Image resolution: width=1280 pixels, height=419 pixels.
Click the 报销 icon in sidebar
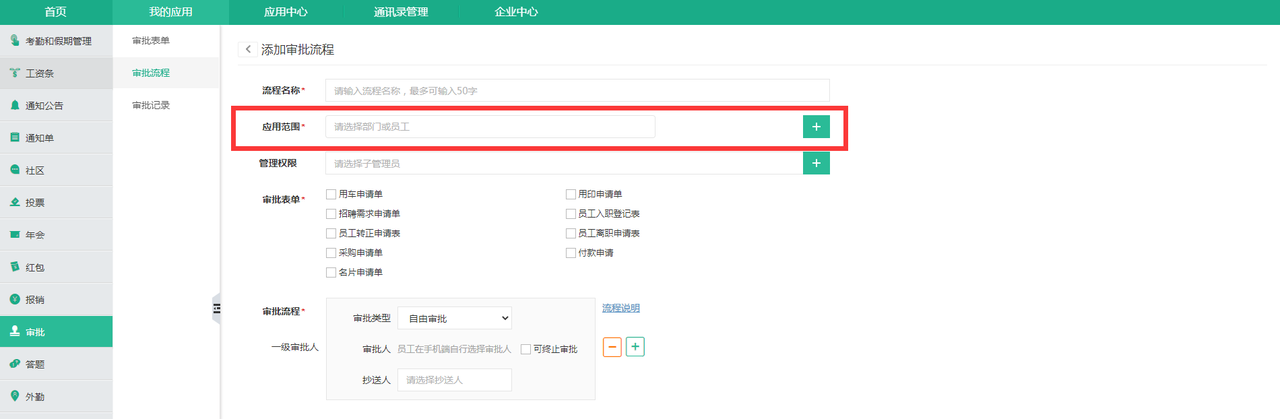point(15,299)
